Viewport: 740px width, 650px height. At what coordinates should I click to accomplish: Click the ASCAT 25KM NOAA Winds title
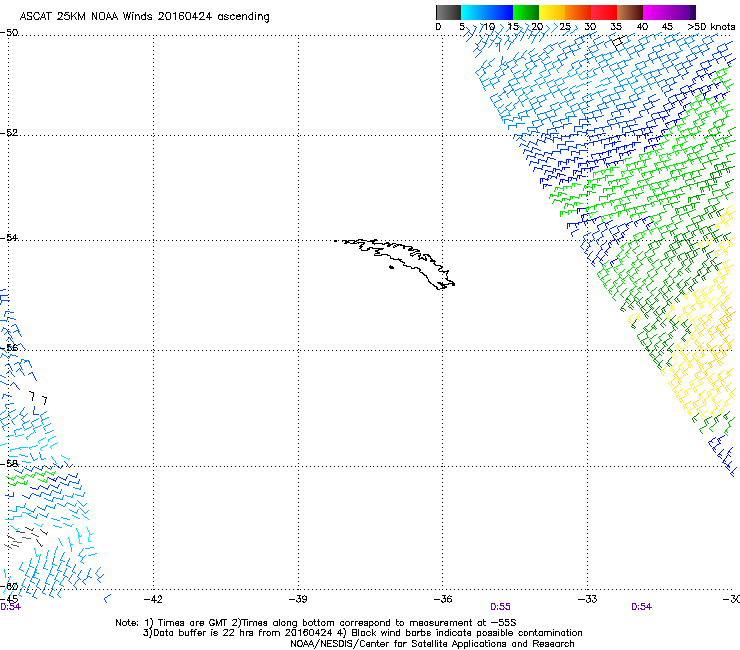[x=144, y=17]
